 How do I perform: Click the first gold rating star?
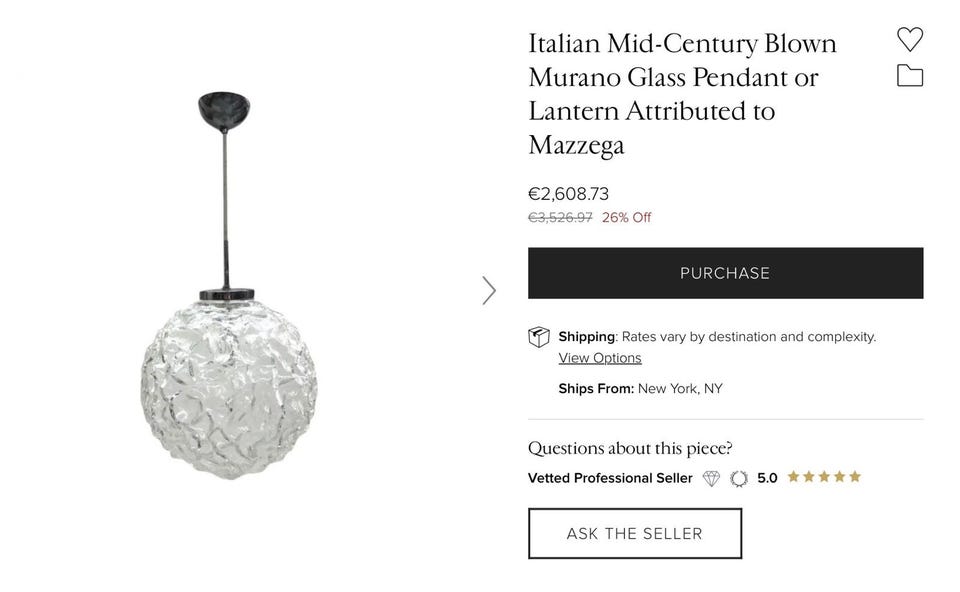coord(794,477)
